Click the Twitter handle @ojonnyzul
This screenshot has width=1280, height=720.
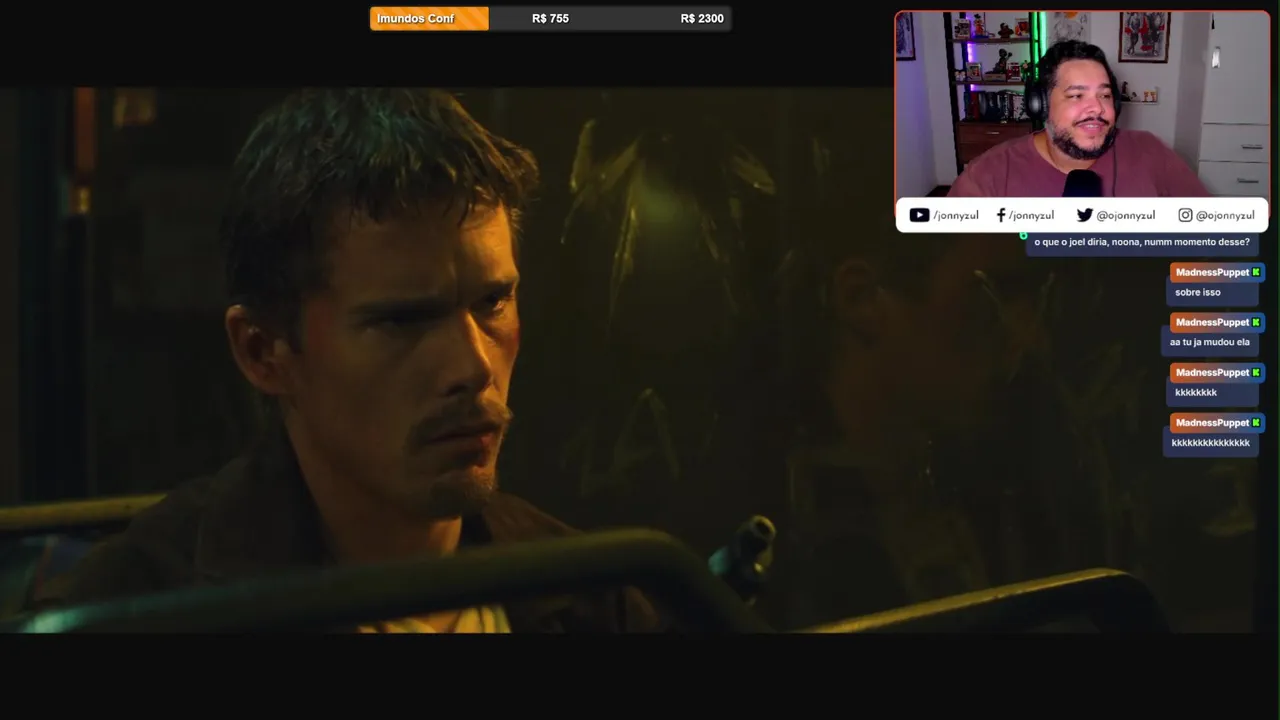(1125, 215)
